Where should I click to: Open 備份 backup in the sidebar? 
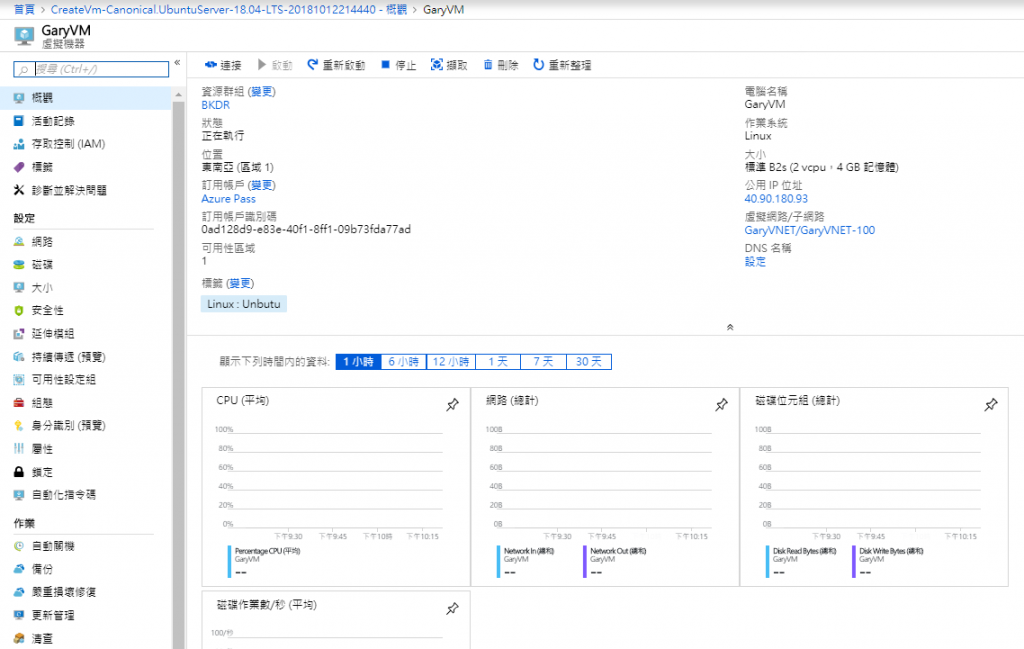[85, 569]
